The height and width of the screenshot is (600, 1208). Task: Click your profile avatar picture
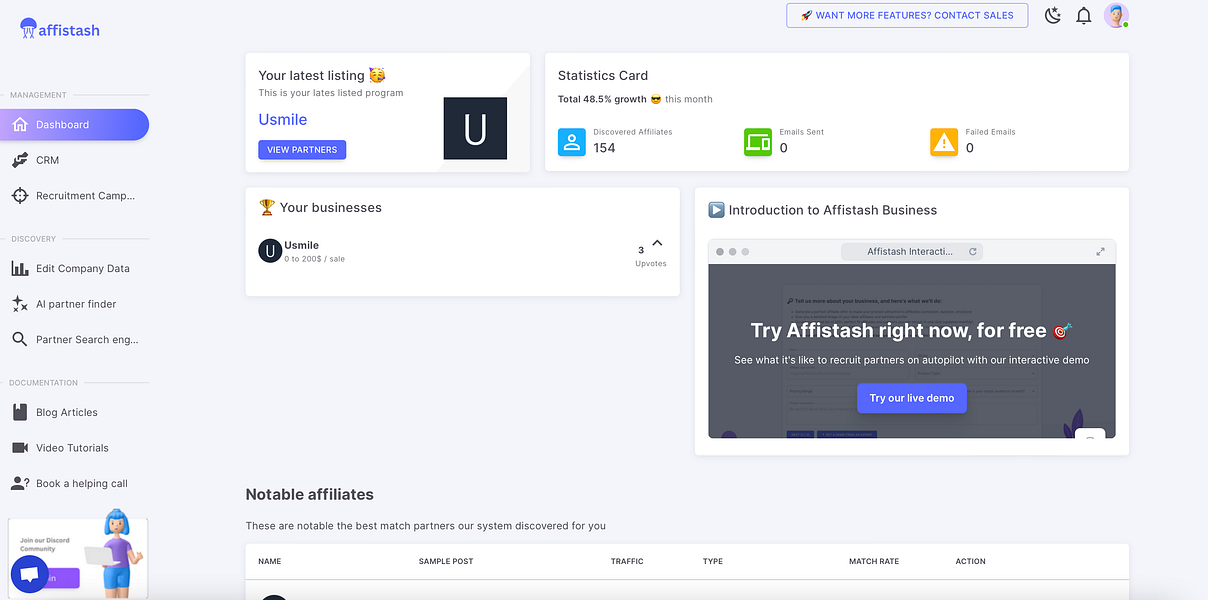click(x=1117, y=15)
